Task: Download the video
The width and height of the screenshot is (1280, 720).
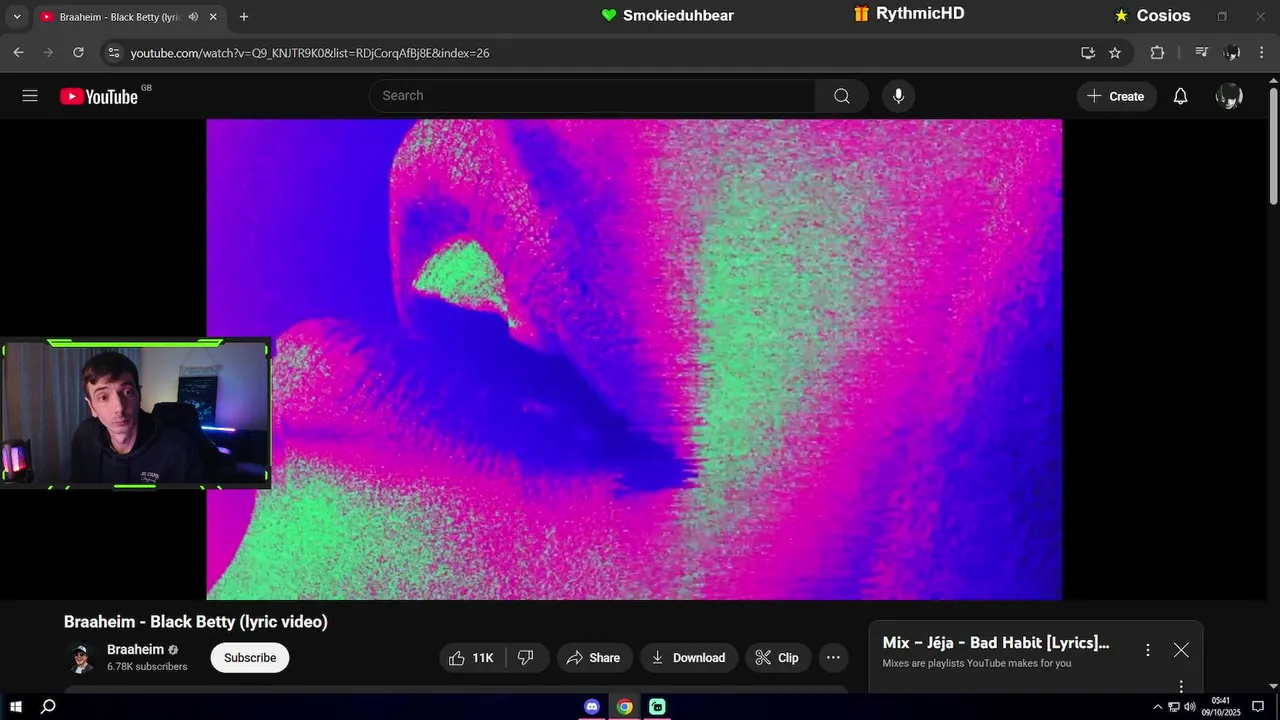Action: tap(689, 657)
